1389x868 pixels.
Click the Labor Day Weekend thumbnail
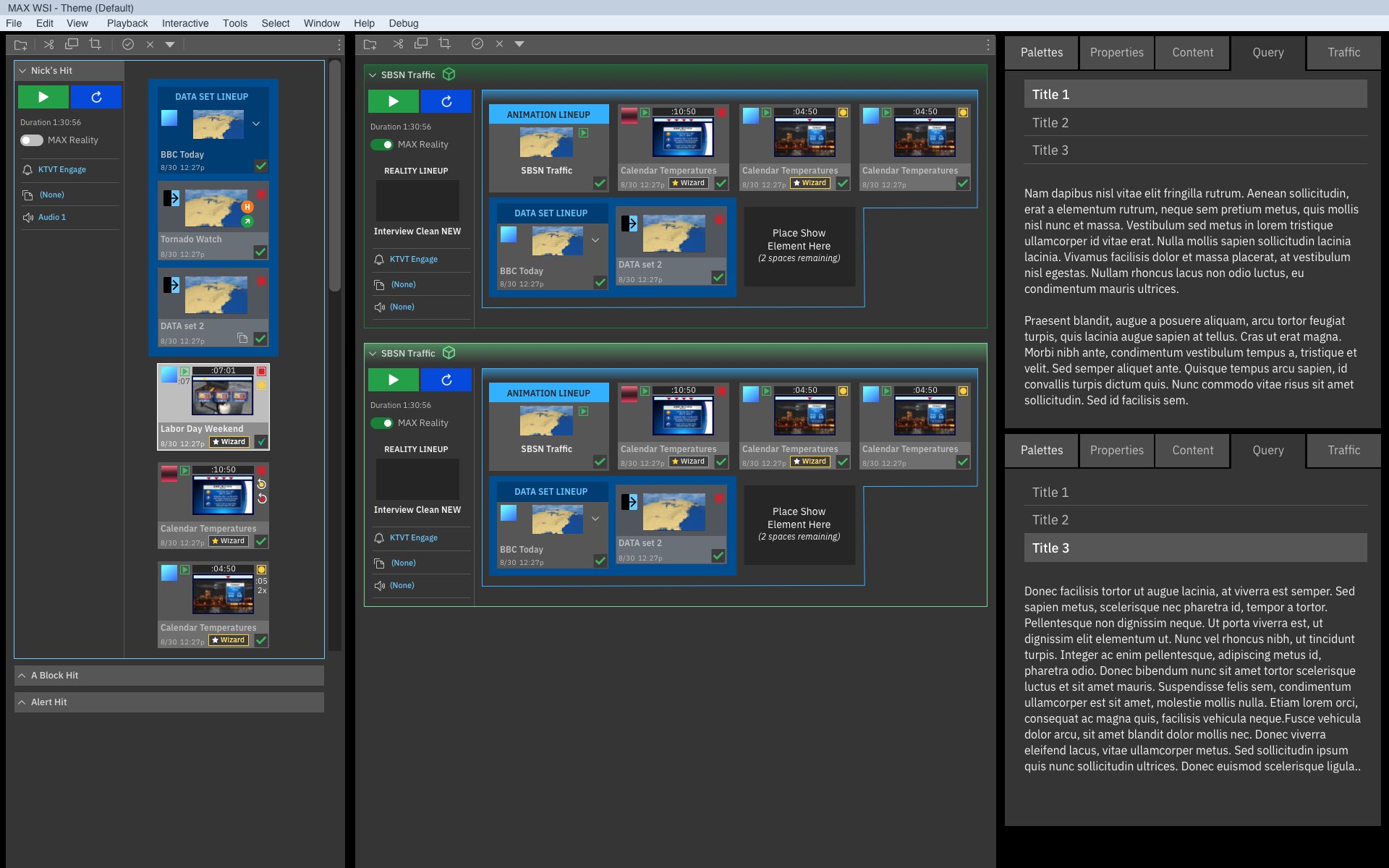[223, 396]
